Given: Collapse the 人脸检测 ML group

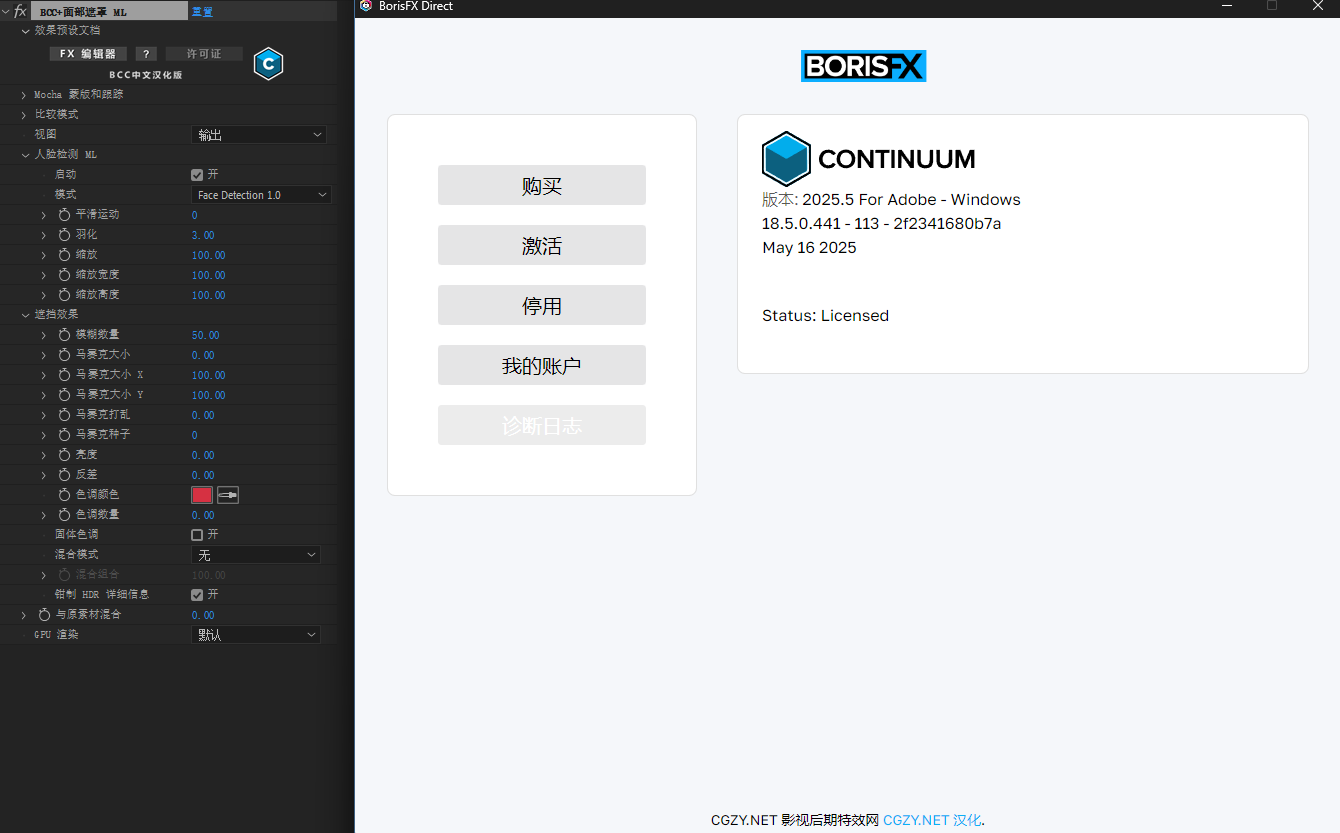Looking at the screenshot, I should [x=26, y=155].
